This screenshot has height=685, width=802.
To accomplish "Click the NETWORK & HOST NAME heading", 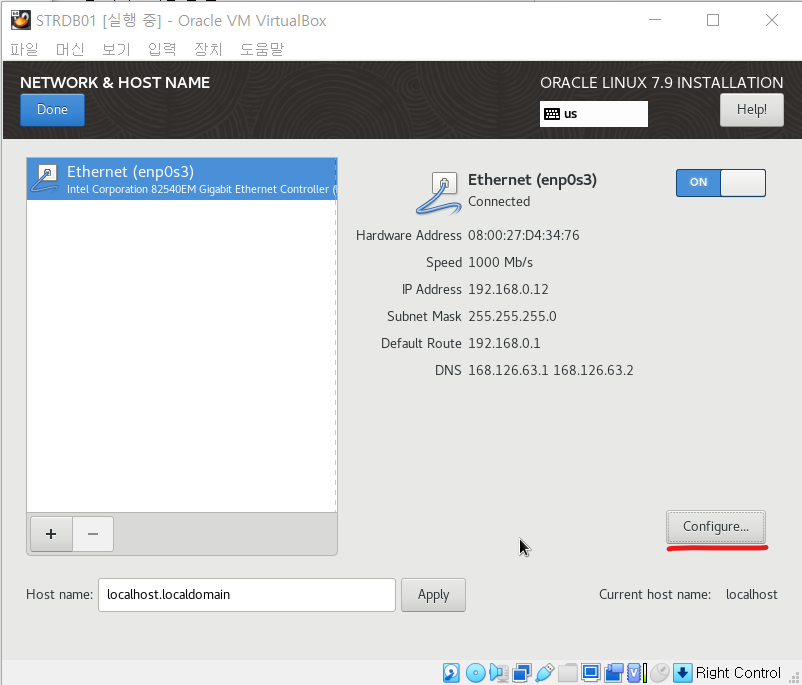I will pos(115,83).
